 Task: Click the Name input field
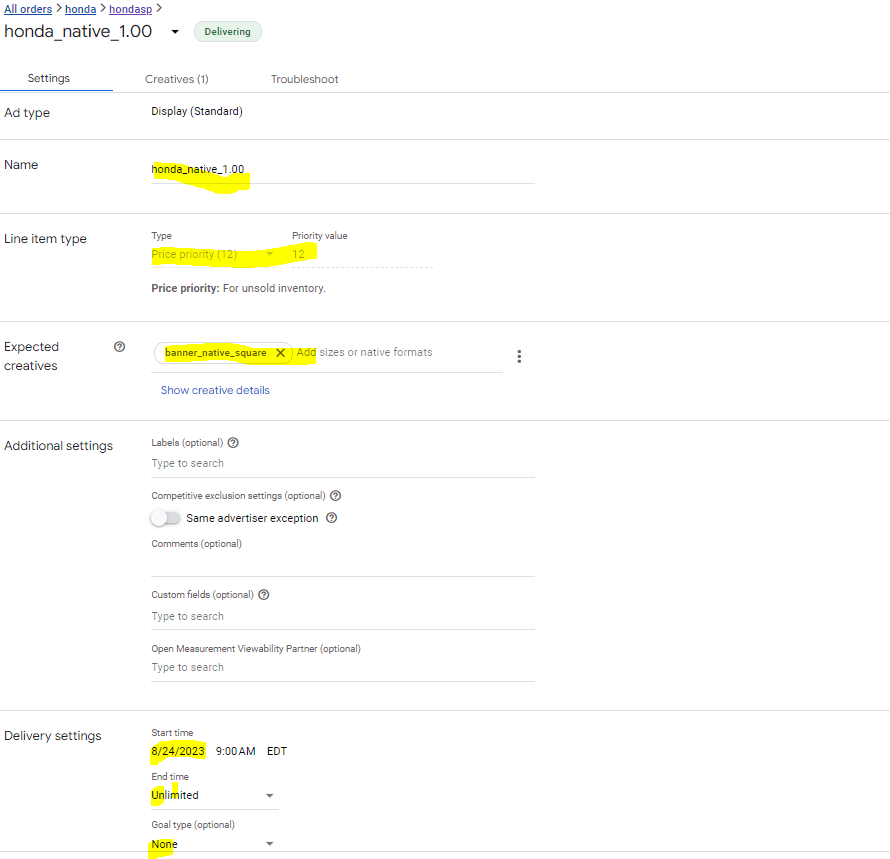342,170
